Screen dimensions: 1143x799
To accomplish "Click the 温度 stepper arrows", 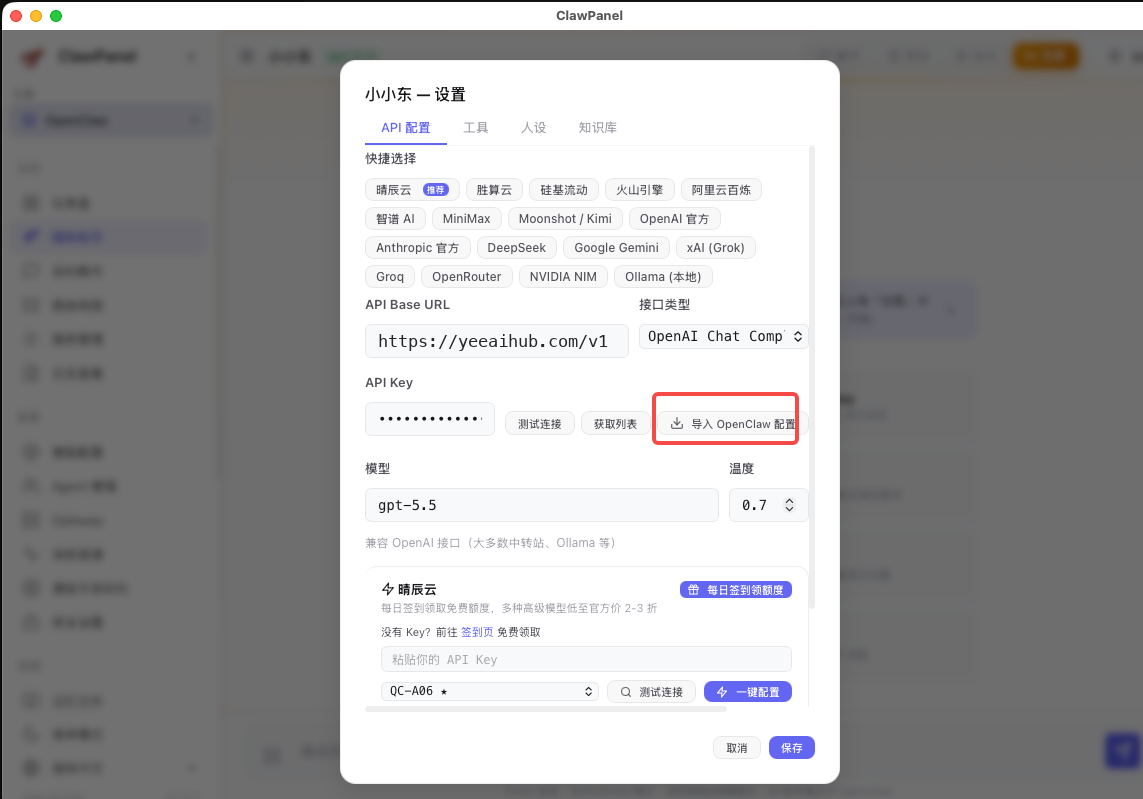I will pyautogui.click(x=789, y=505).
